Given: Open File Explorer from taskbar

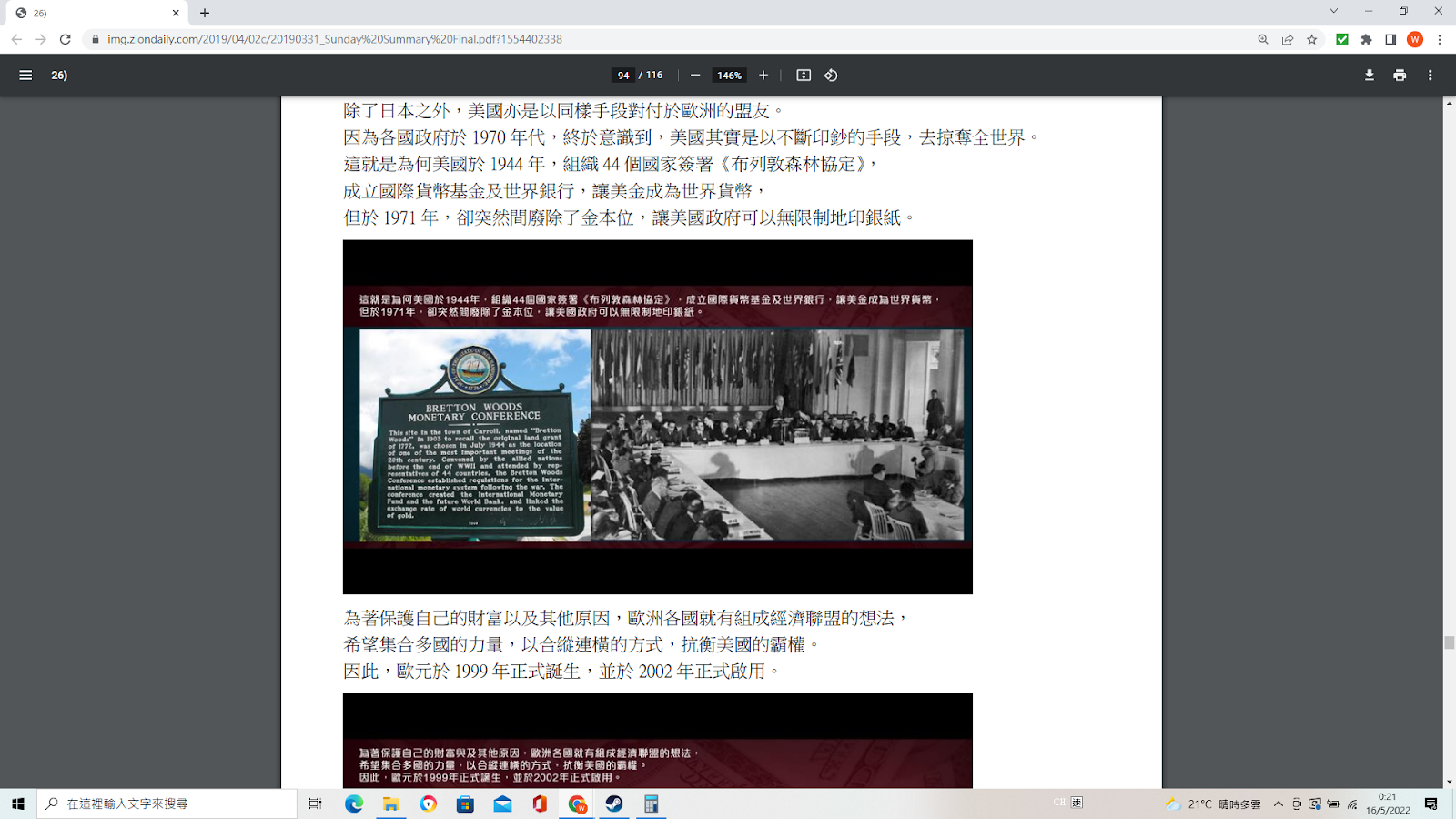Looking at the screenshot, I should (391, 804).
